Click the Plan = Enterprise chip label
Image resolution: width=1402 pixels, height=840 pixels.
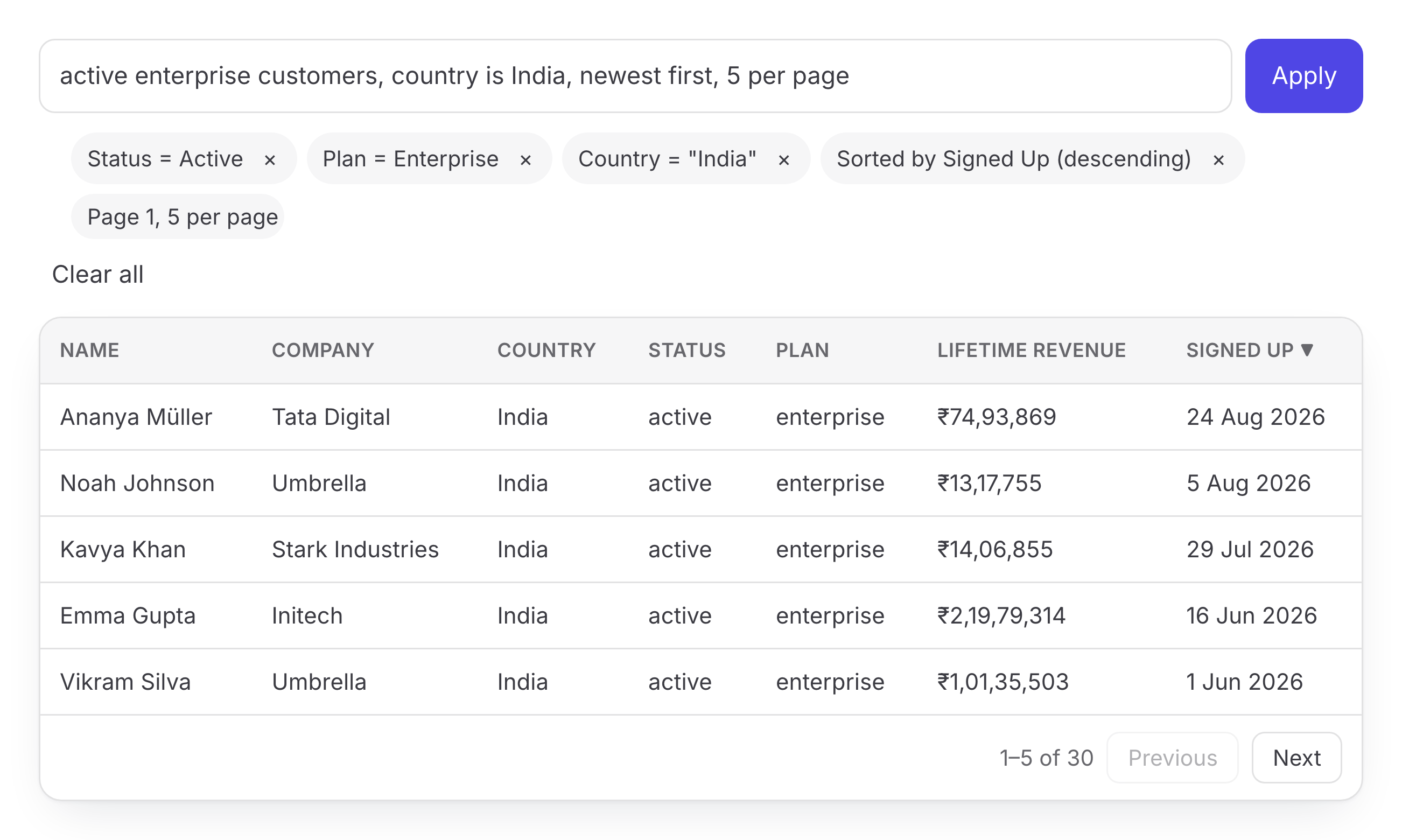(411, 159)
